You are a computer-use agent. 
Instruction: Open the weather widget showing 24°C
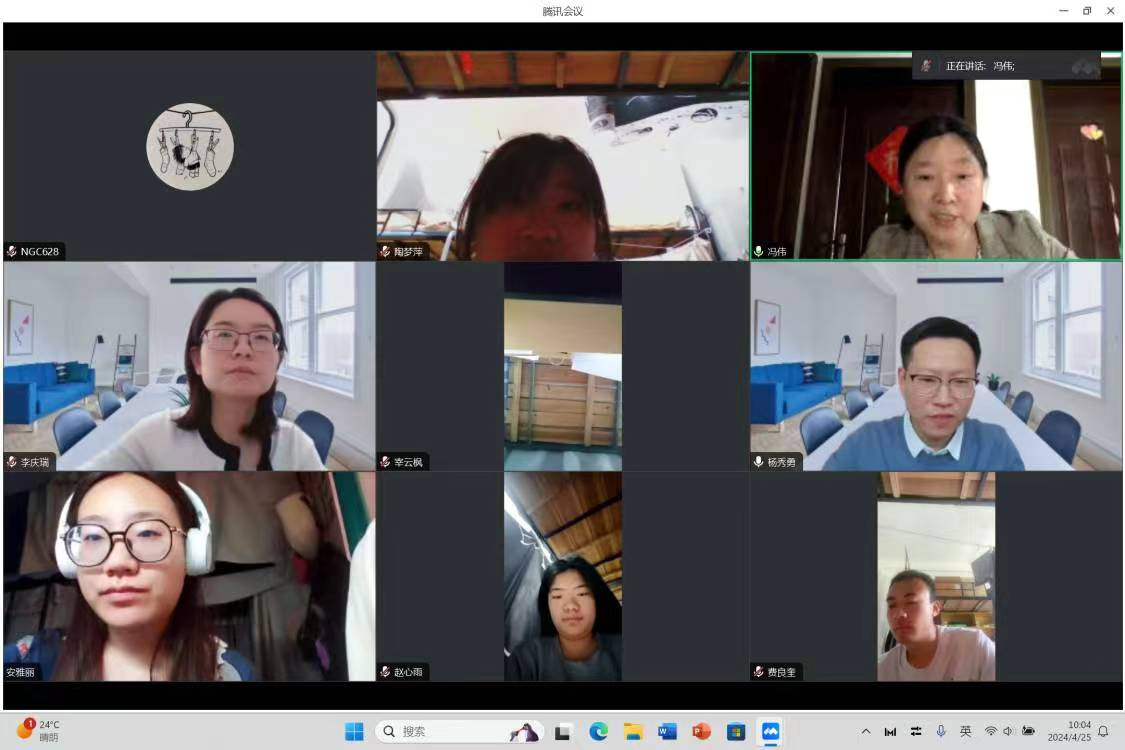click(x=40, y=731)
